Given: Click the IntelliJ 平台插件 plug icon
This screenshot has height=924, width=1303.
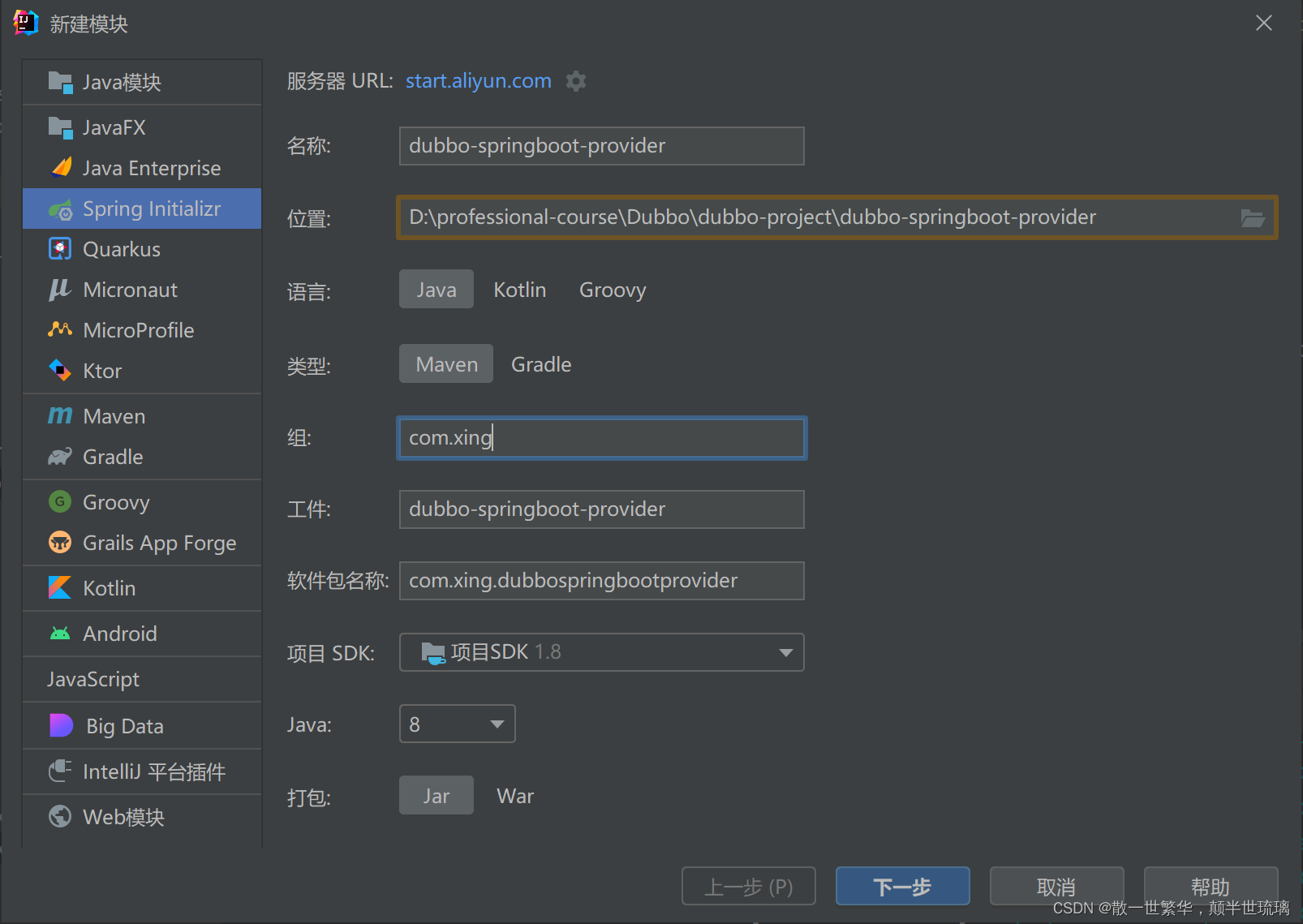Looking at the screenshot, I should point(60,771).
